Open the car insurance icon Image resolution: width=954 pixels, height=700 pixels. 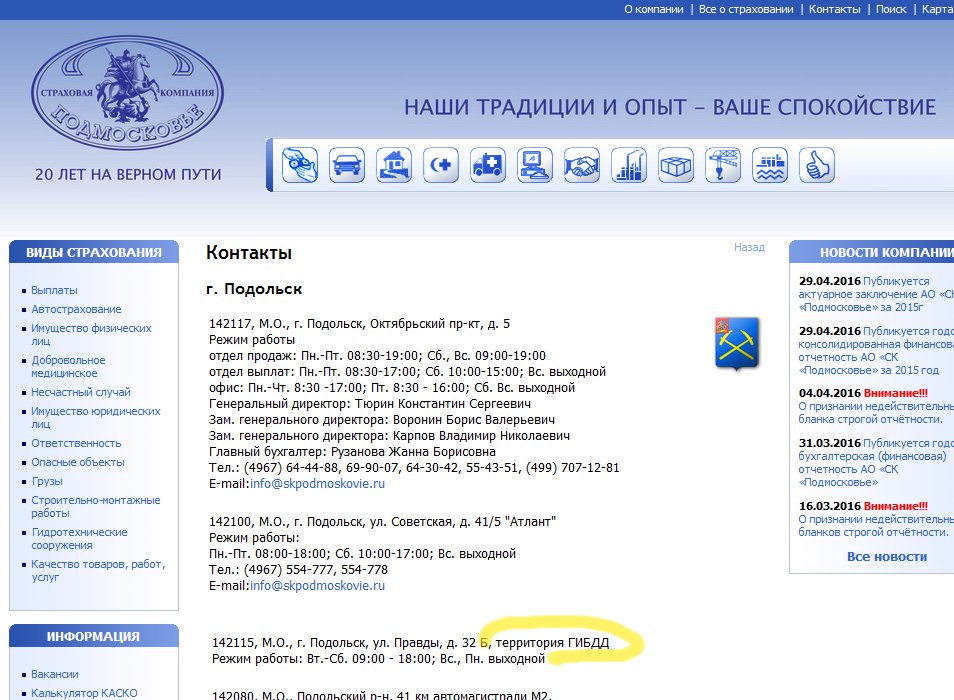click(x=347, y=165)
